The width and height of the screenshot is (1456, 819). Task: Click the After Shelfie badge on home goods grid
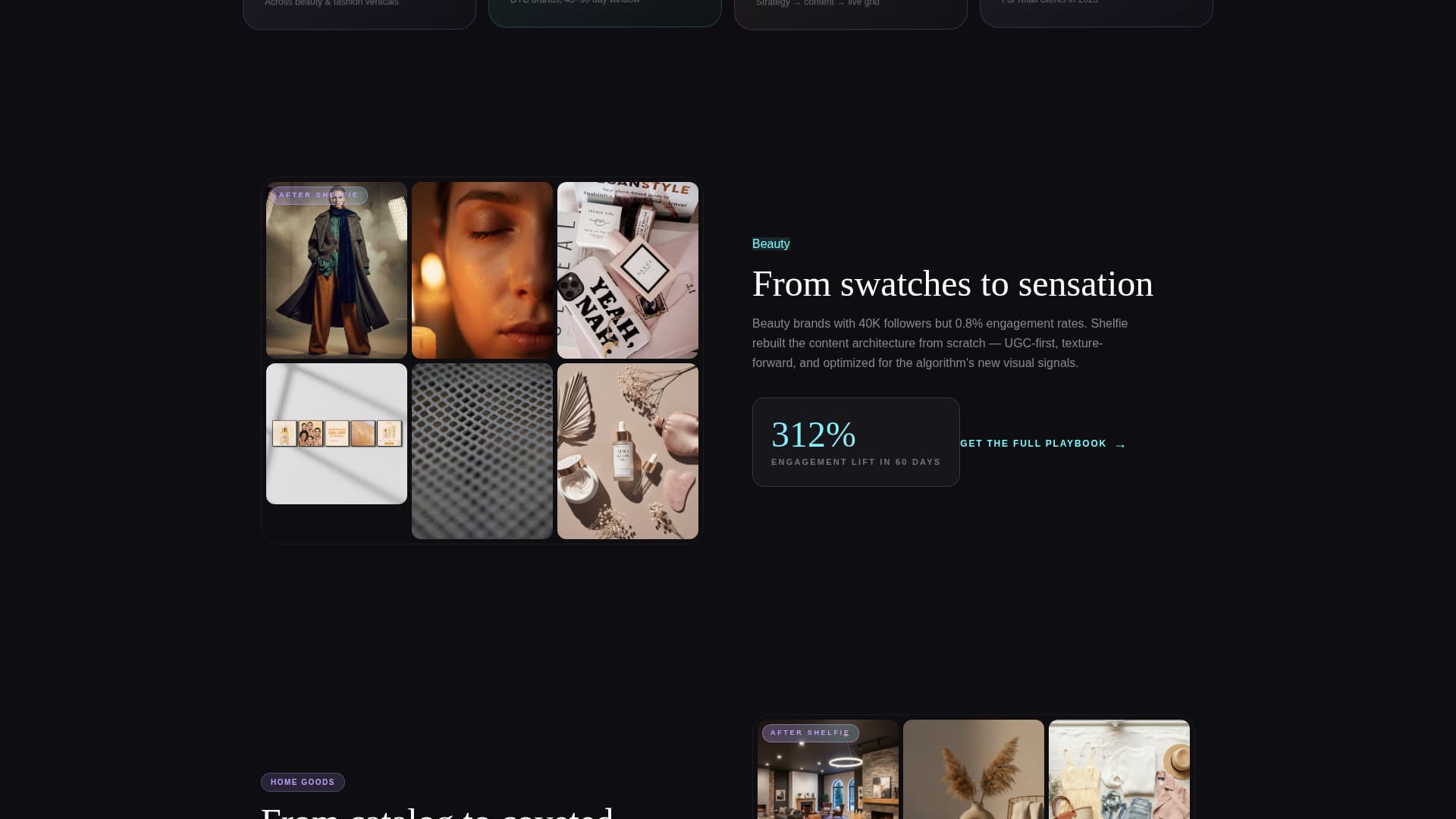click(810, 733)
